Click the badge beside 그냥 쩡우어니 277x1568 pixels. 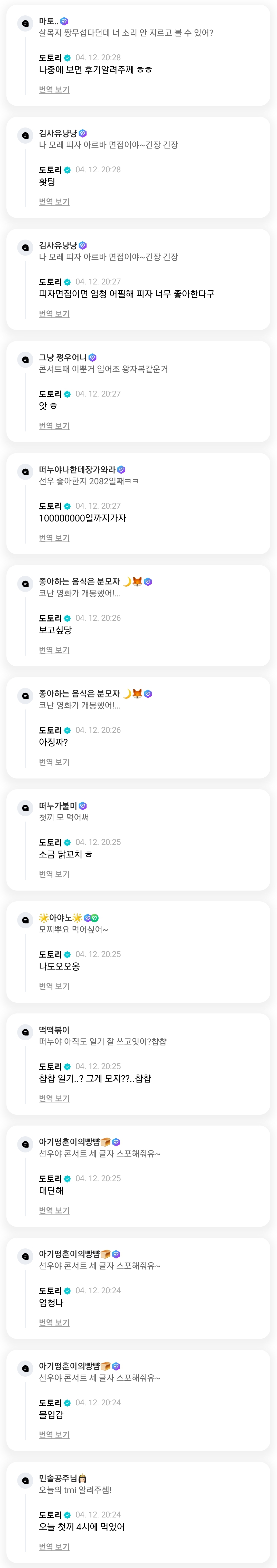[x=92, y=357]
